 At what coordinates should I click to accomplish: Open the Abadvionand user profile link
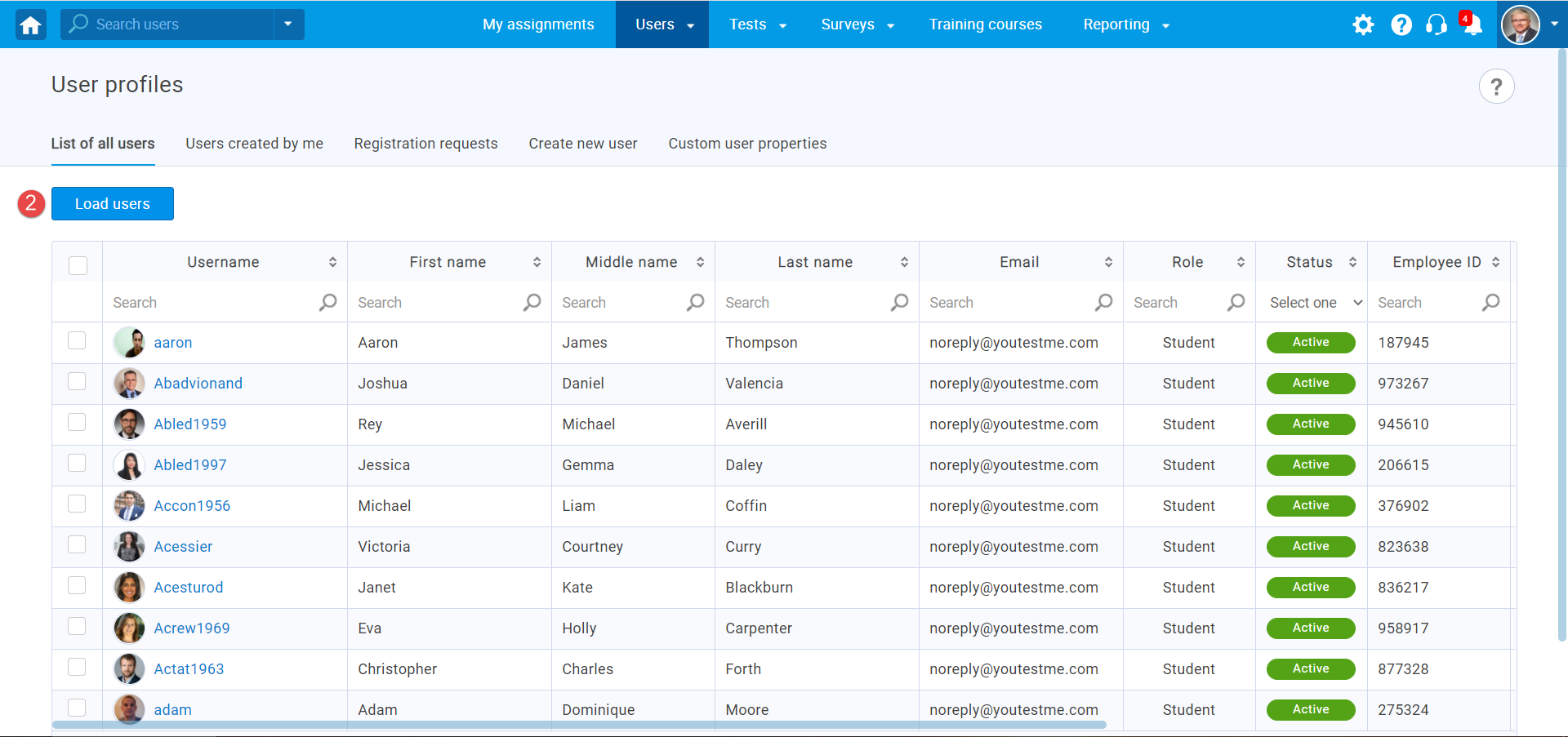[x=198, y=384]
